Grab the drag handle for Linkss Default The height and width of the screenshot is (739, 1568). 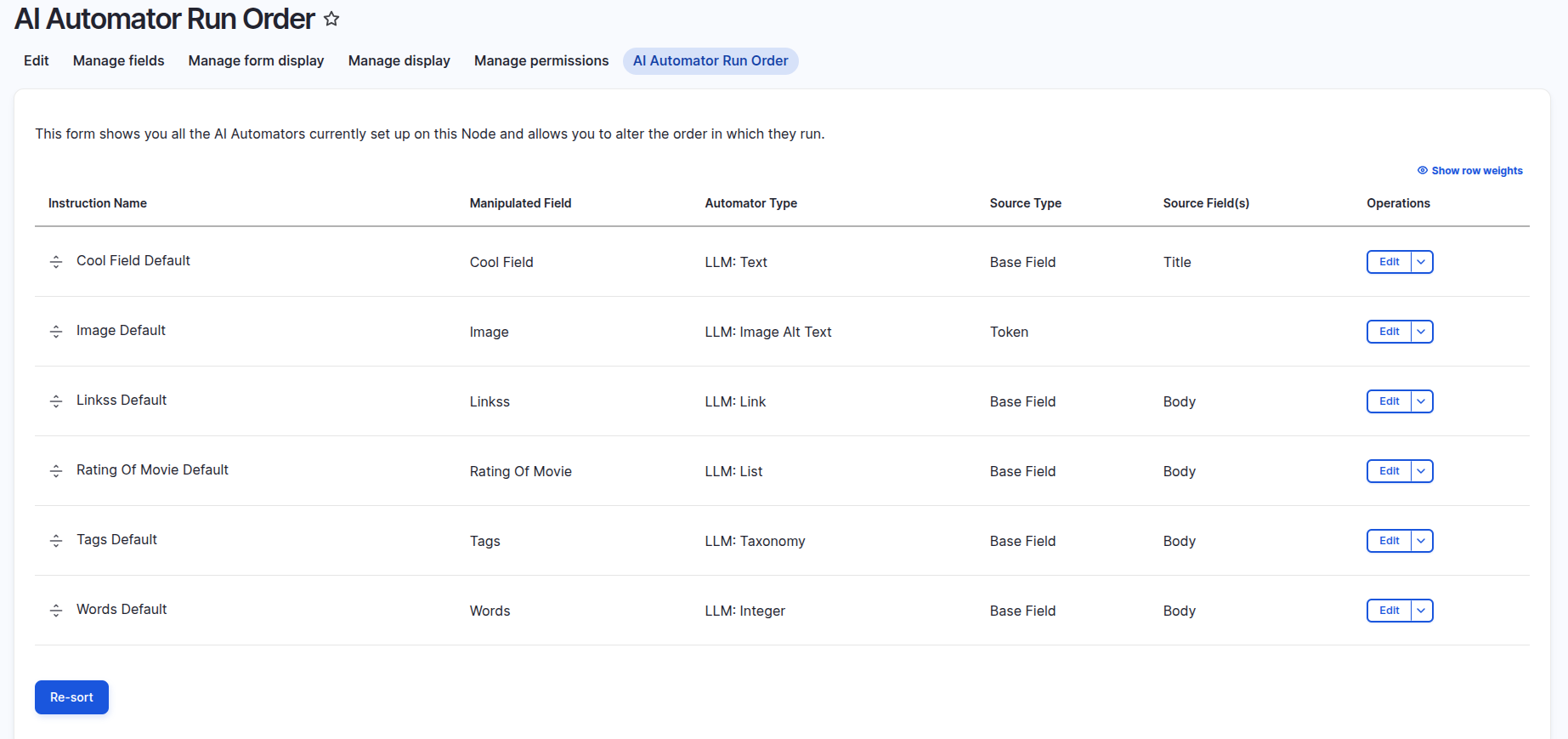point(56,401)
